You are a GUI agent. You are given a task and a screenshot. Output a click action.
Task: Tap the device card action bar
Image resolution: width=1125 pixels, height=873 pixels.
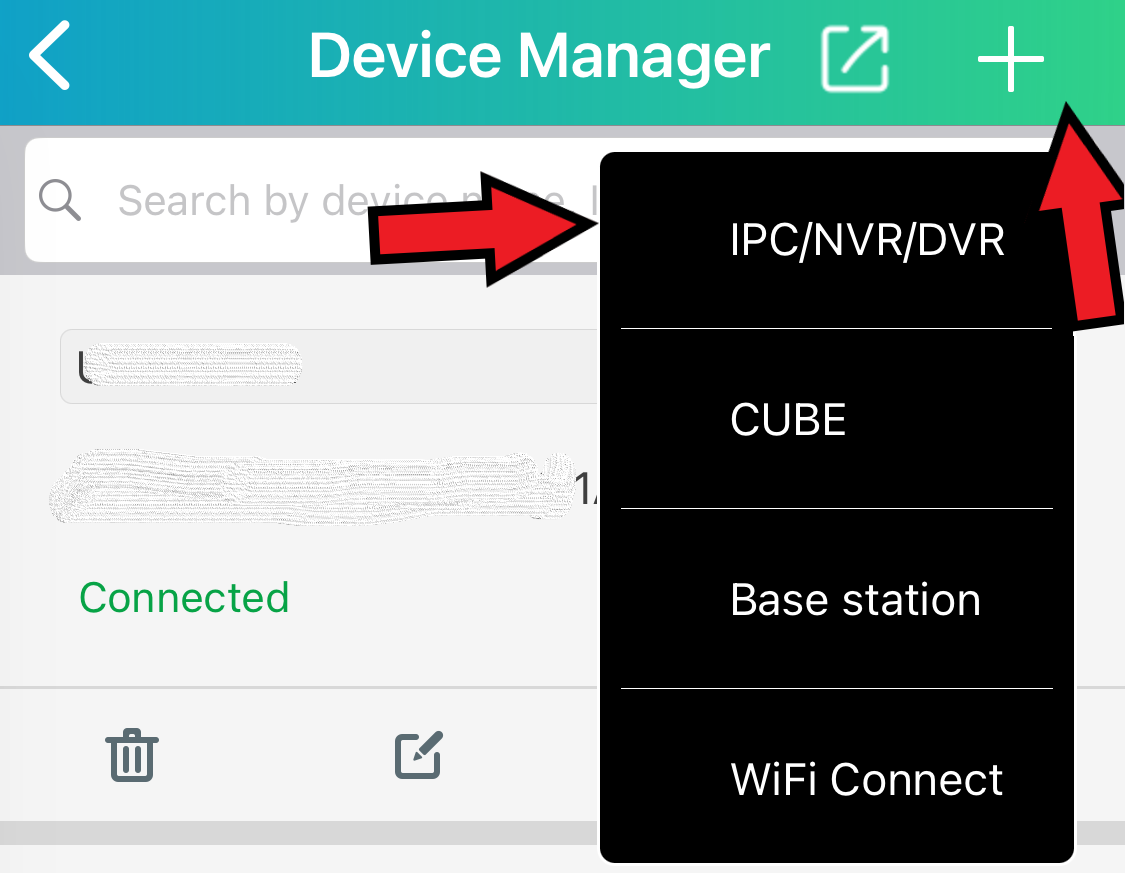click(x=298, y=755)
